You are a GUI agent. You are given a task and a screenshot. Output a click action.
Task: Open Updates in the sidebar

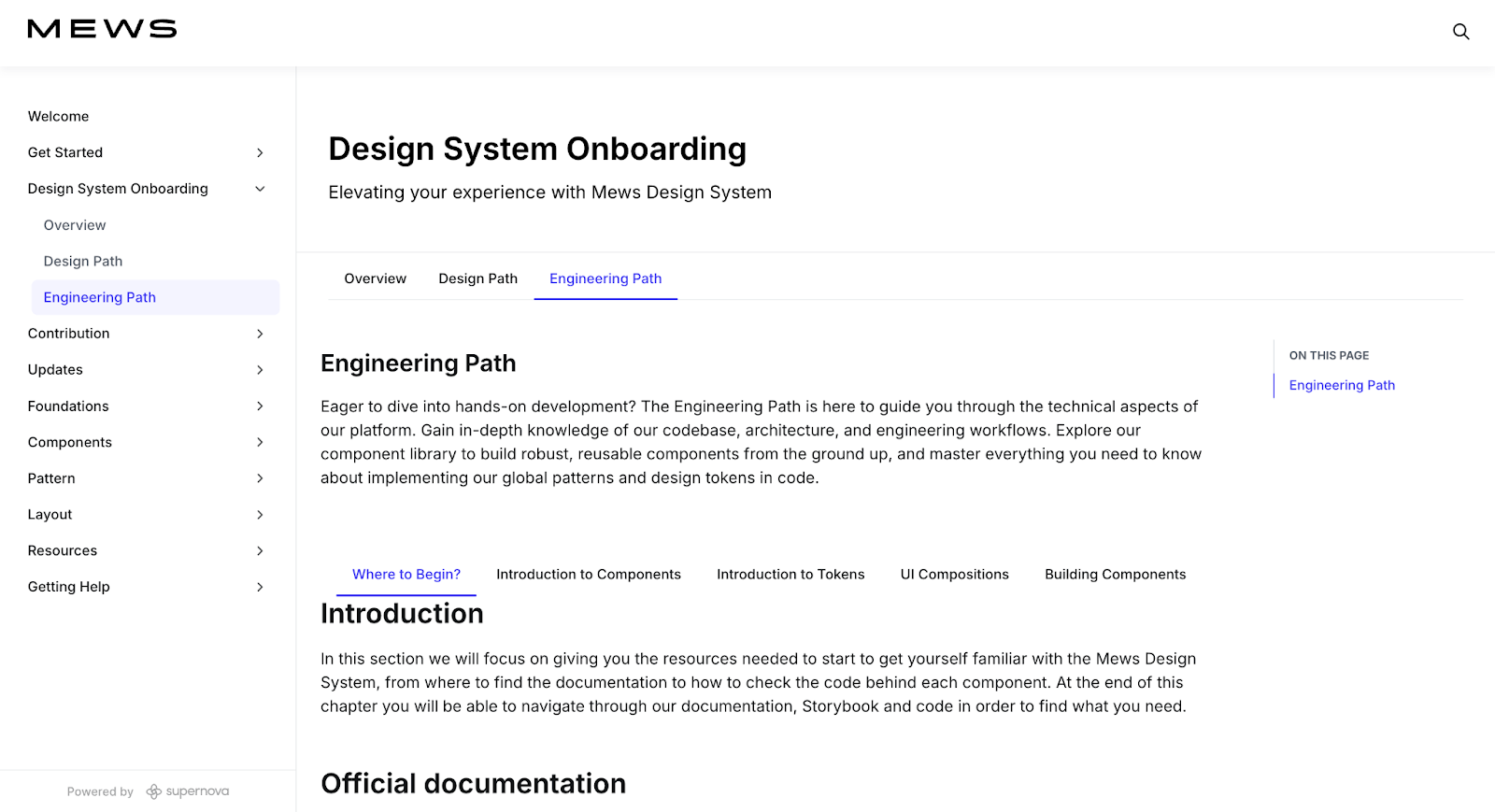click(55, 370)
